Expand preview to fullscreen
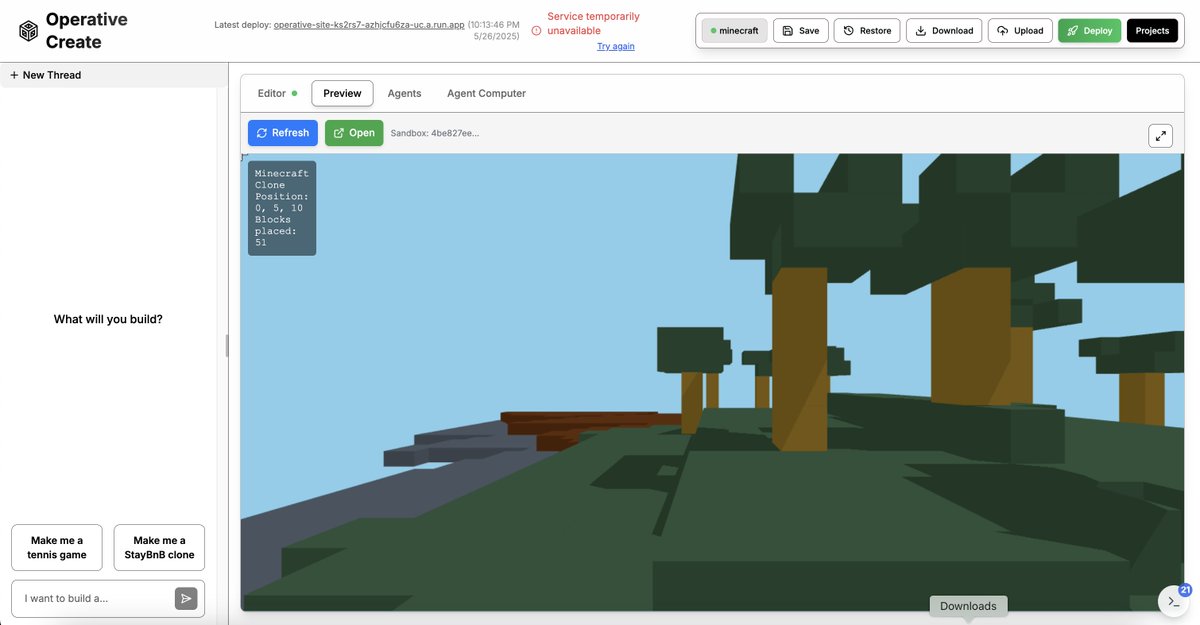The width and height of the screenshot is (1200, 625). pos(1160,135)
